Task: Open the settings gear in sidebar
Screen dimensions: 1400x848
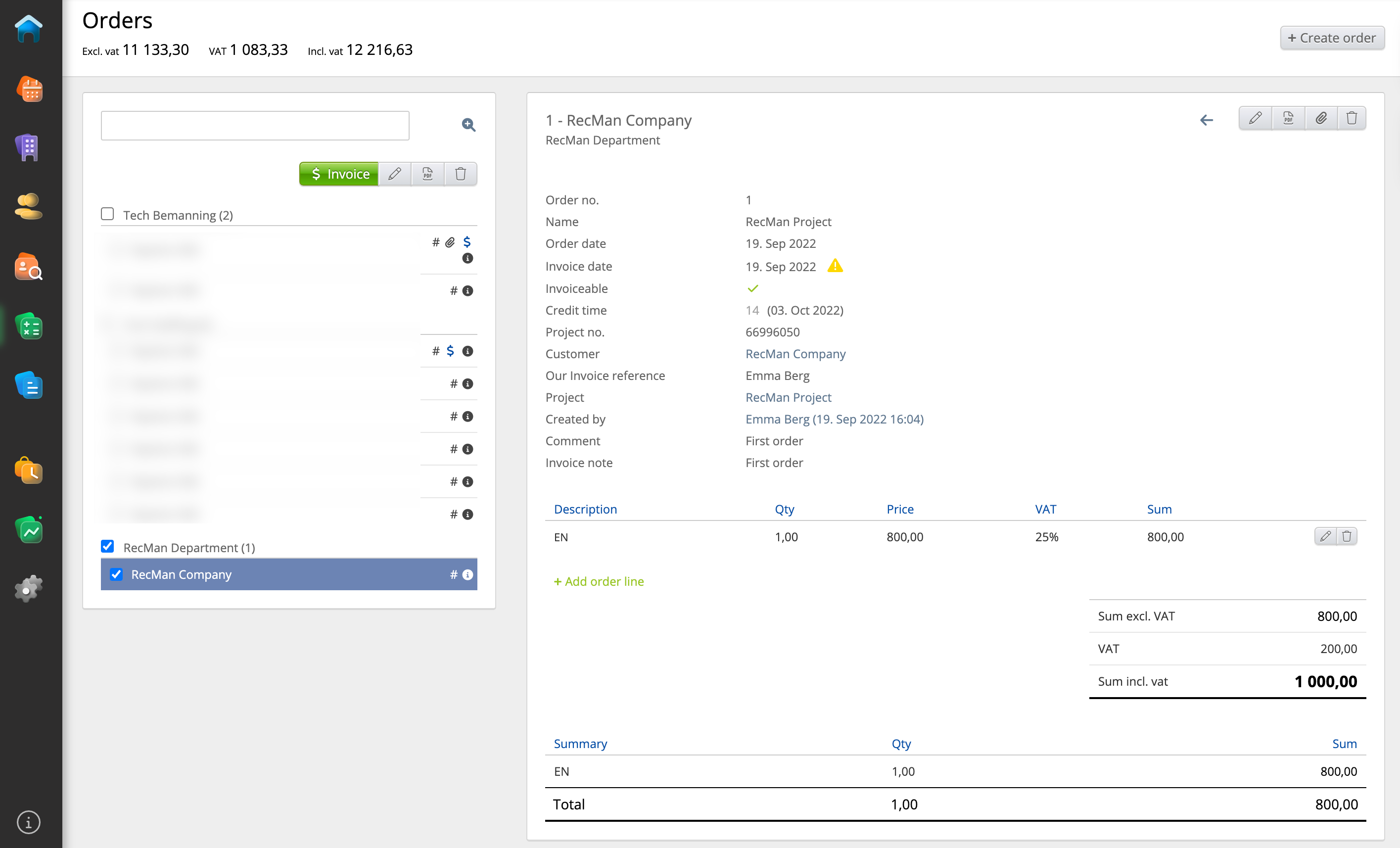Action: point(28,589)
